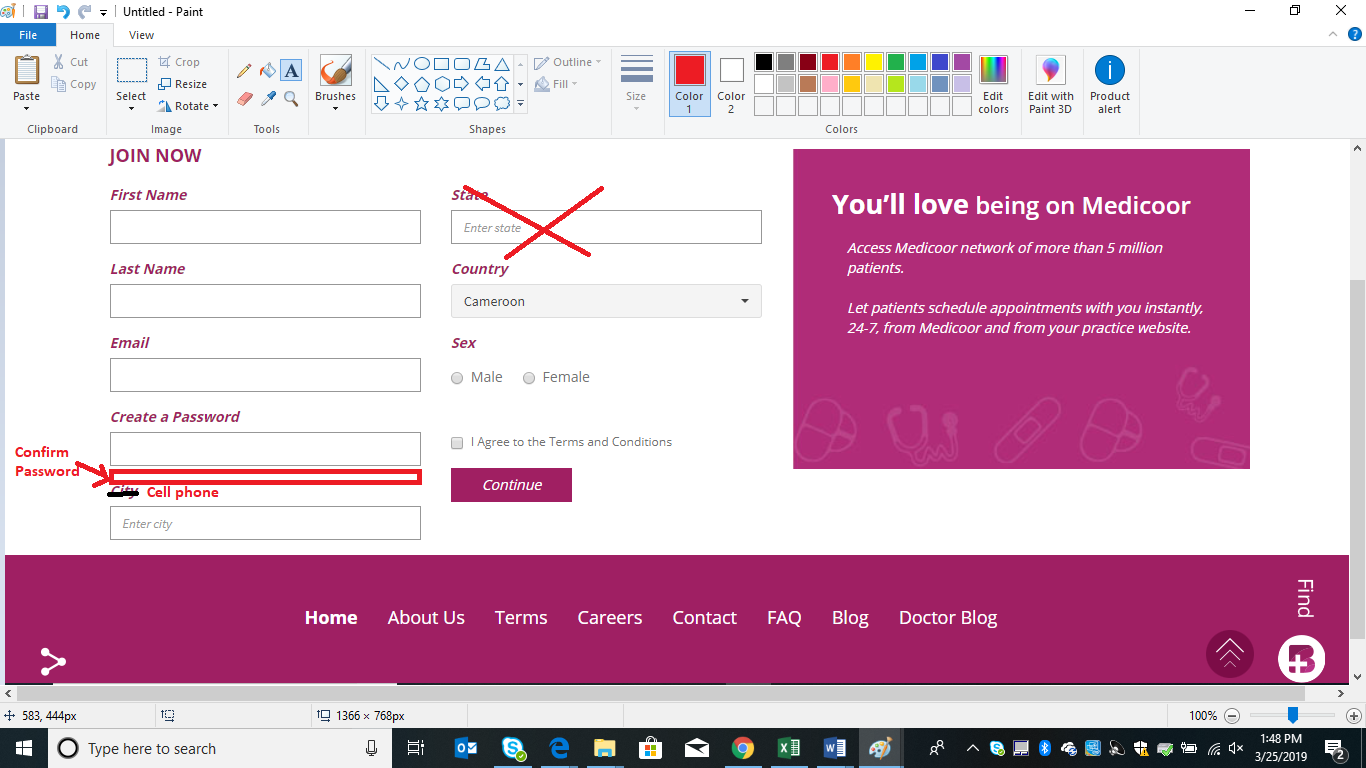1366x768 pixels.
Task: Click the Cut scissors button
Action: [71, 62]
